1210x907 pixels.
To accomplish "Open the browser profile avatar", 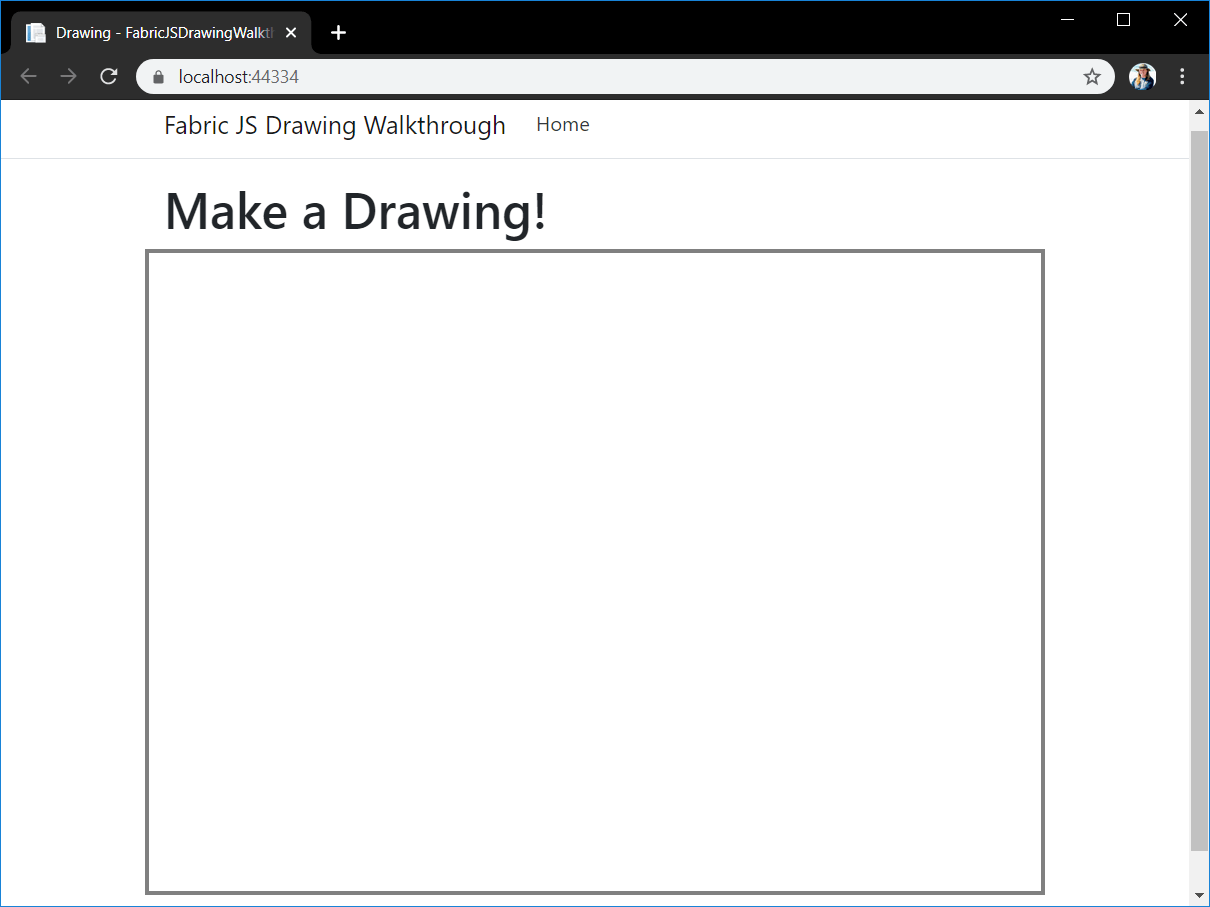I will pyautogui.click(x=1142, y=76).
